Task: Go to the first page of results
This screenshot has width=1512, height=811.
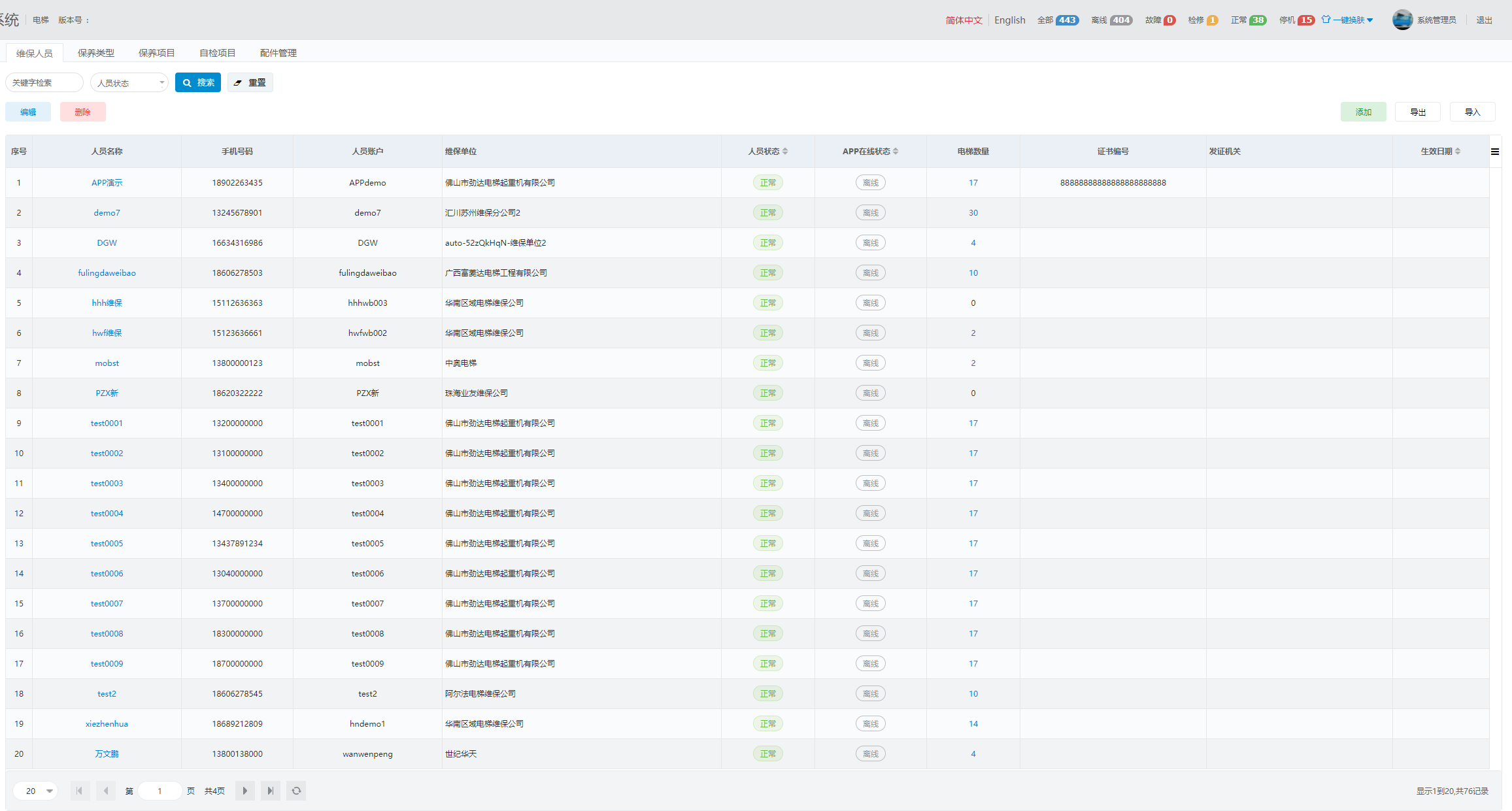Action: point(80,791)
